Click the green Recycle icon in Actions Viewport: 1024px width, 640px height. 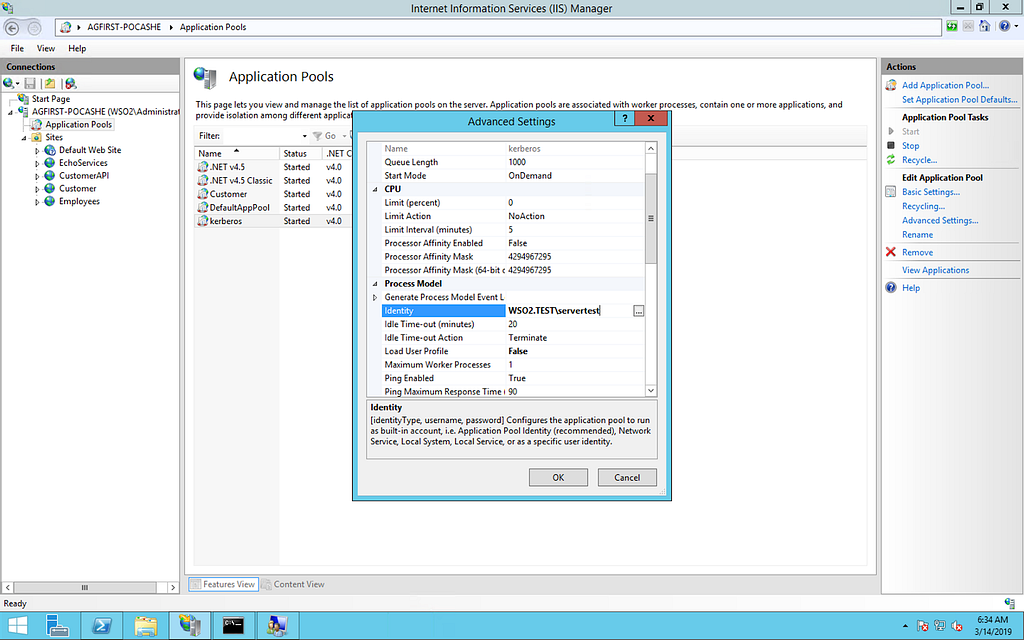coord(891,160)
